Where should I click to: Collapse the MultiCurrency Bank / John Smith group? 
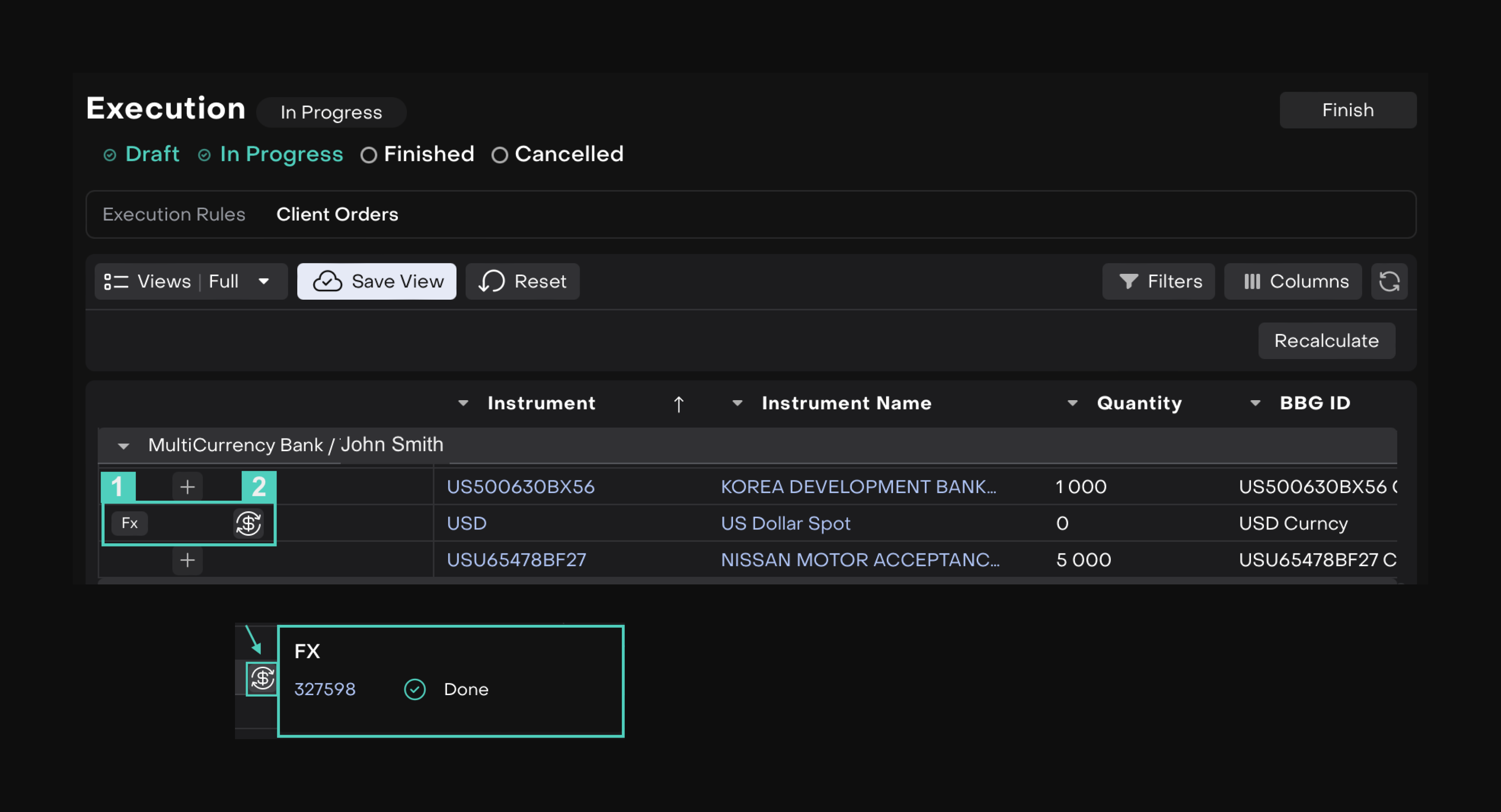click(x=123, y=446)
